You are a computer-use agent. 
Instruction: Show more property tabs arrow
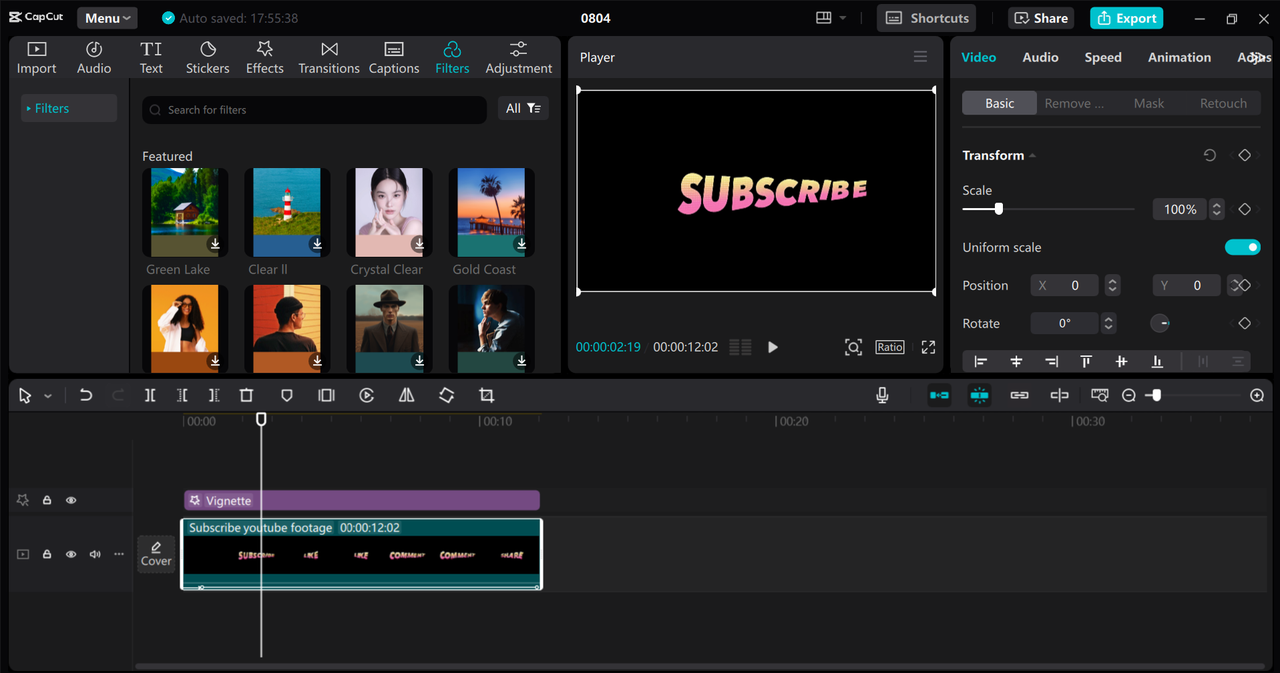click(x=1257, y=58)
